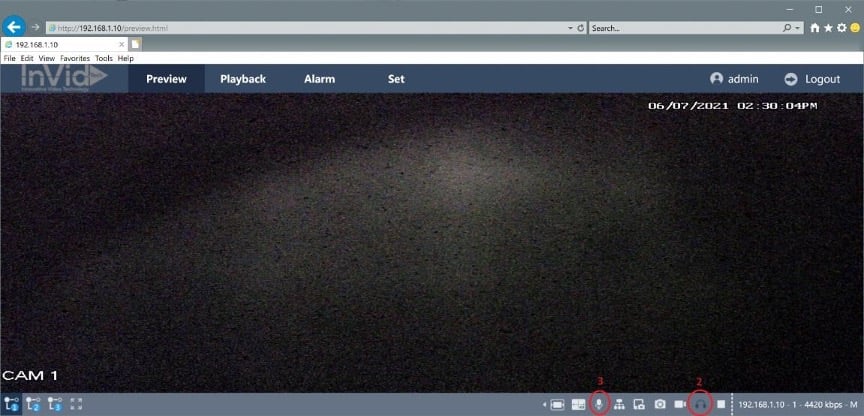Take a snapshot with the camera icon
Viewport: 864px width, 416px height.
659,404
